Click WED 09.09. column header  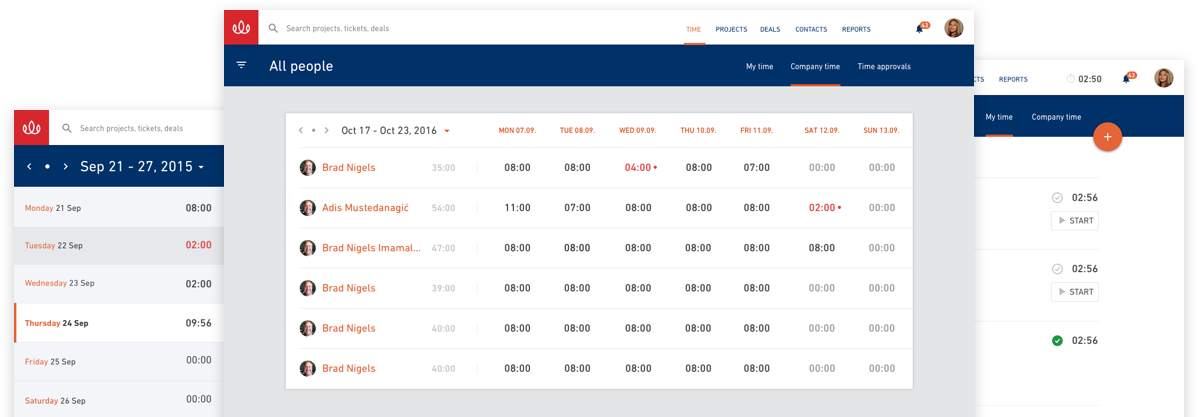pos(637,131)
